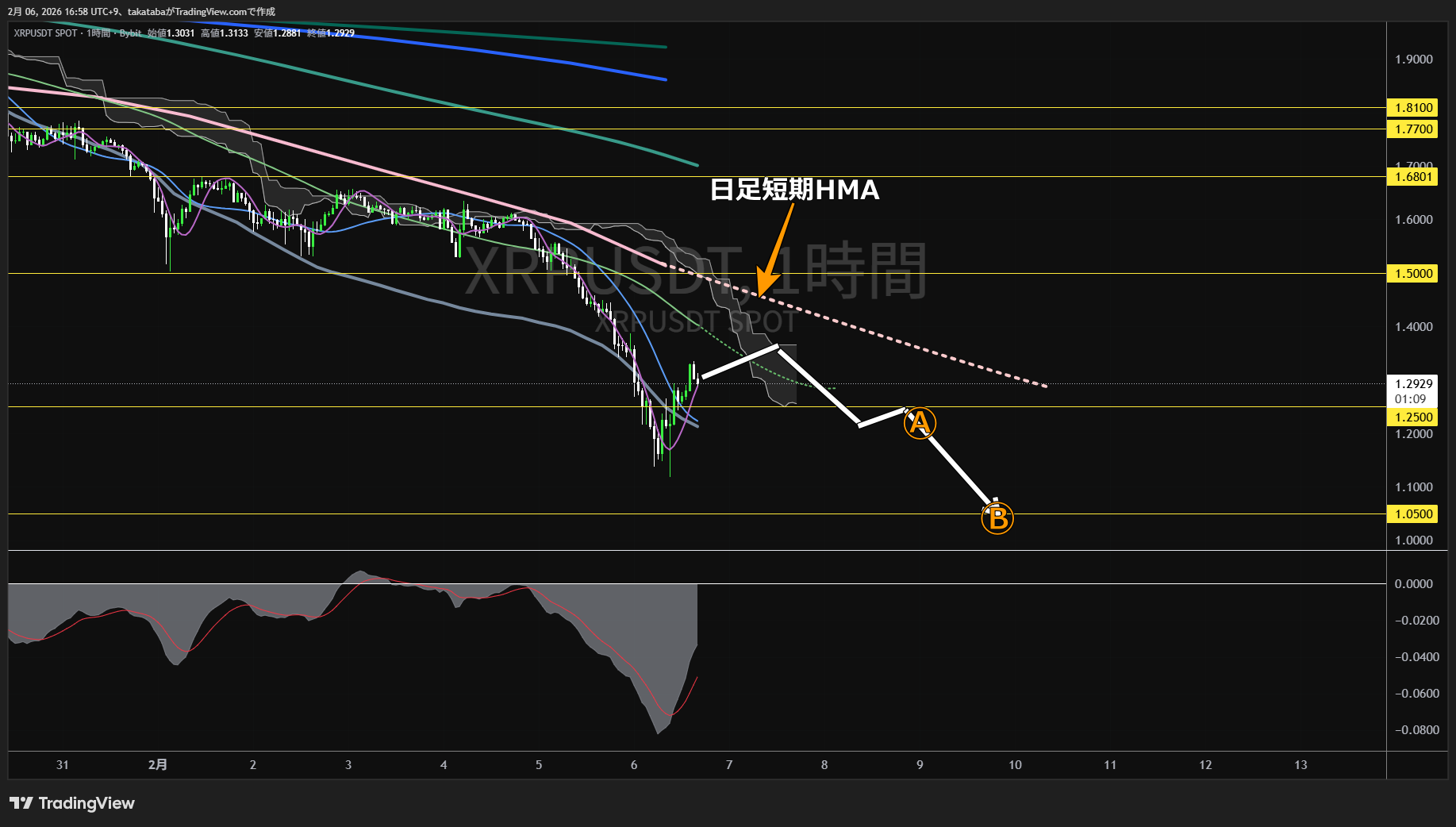Screen dimensions: 1456x827
Task: Select the yellow 1.5000 price level label
Action: [1412, 274]
